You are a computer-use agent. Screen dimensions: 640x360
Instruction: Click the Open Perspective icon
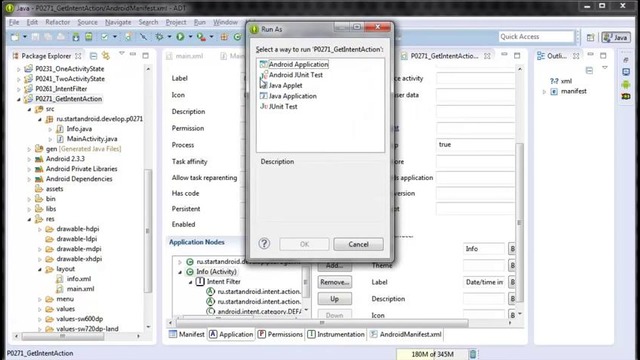591,38
